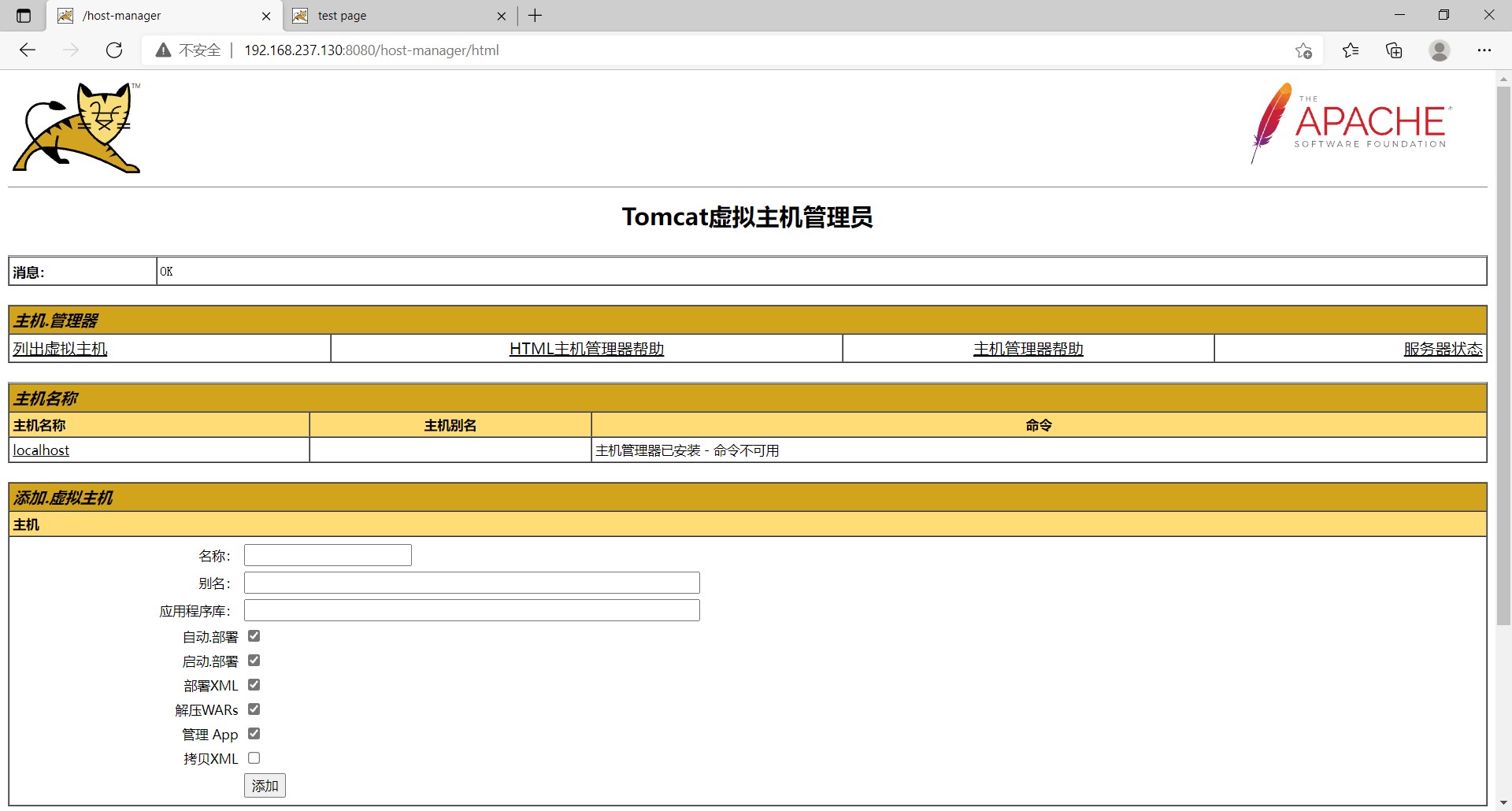
Task: Focus the 别名 input field
Action: point(472,583)
